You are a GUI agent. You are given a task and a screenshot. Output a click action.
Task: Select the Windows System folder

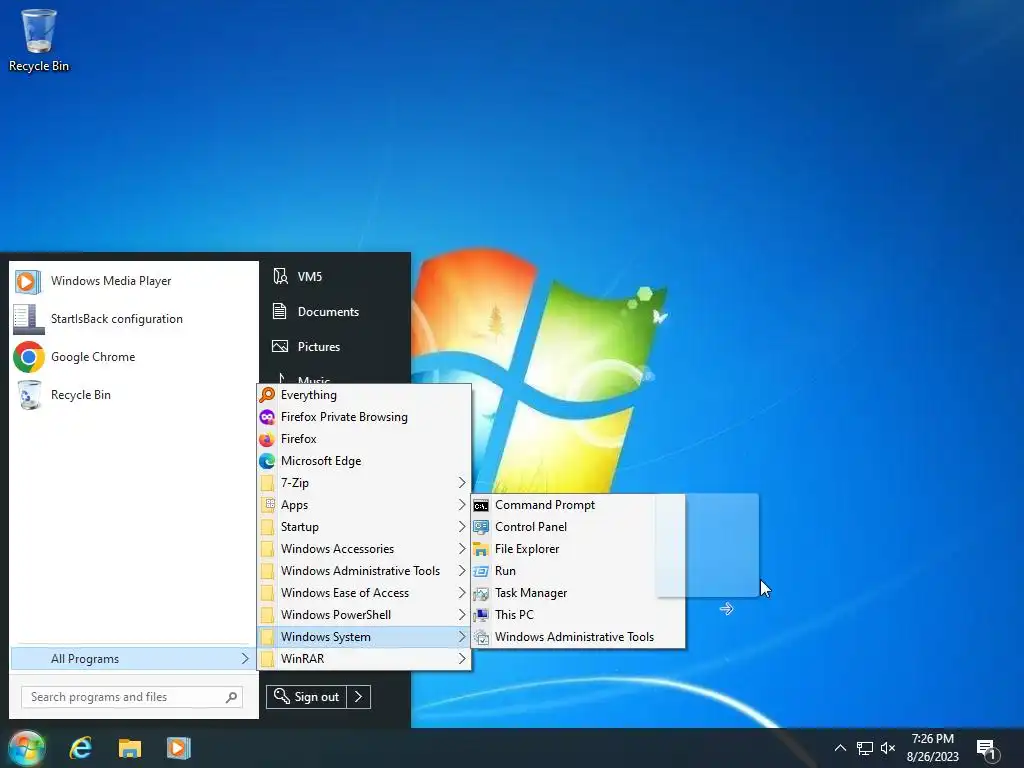364,637
